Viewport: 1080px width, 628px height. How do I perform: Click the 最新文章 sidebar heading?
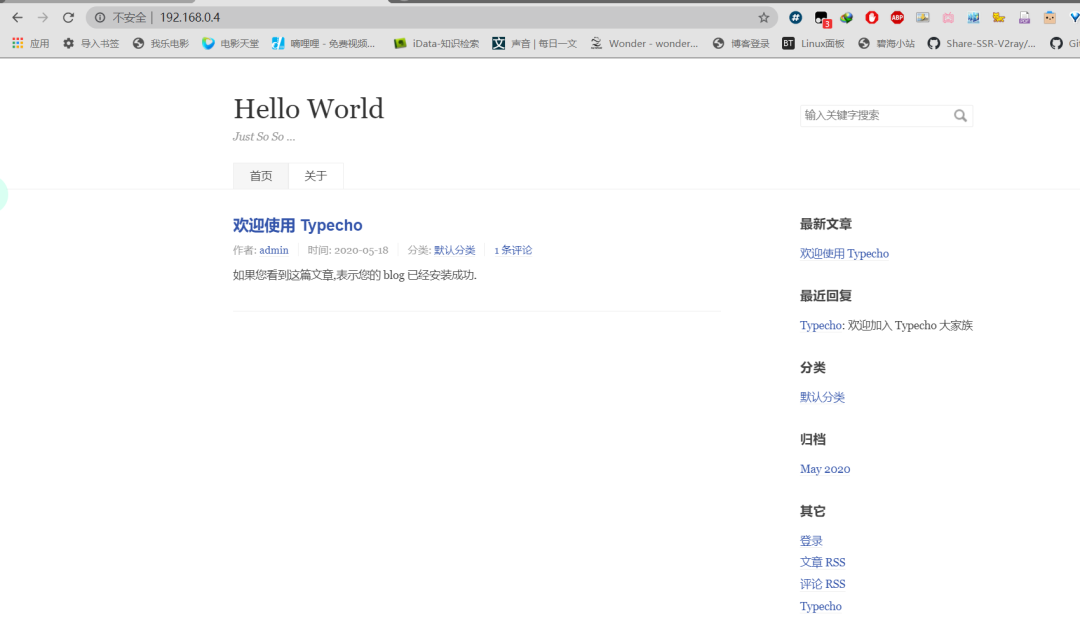tap(826, 224)
